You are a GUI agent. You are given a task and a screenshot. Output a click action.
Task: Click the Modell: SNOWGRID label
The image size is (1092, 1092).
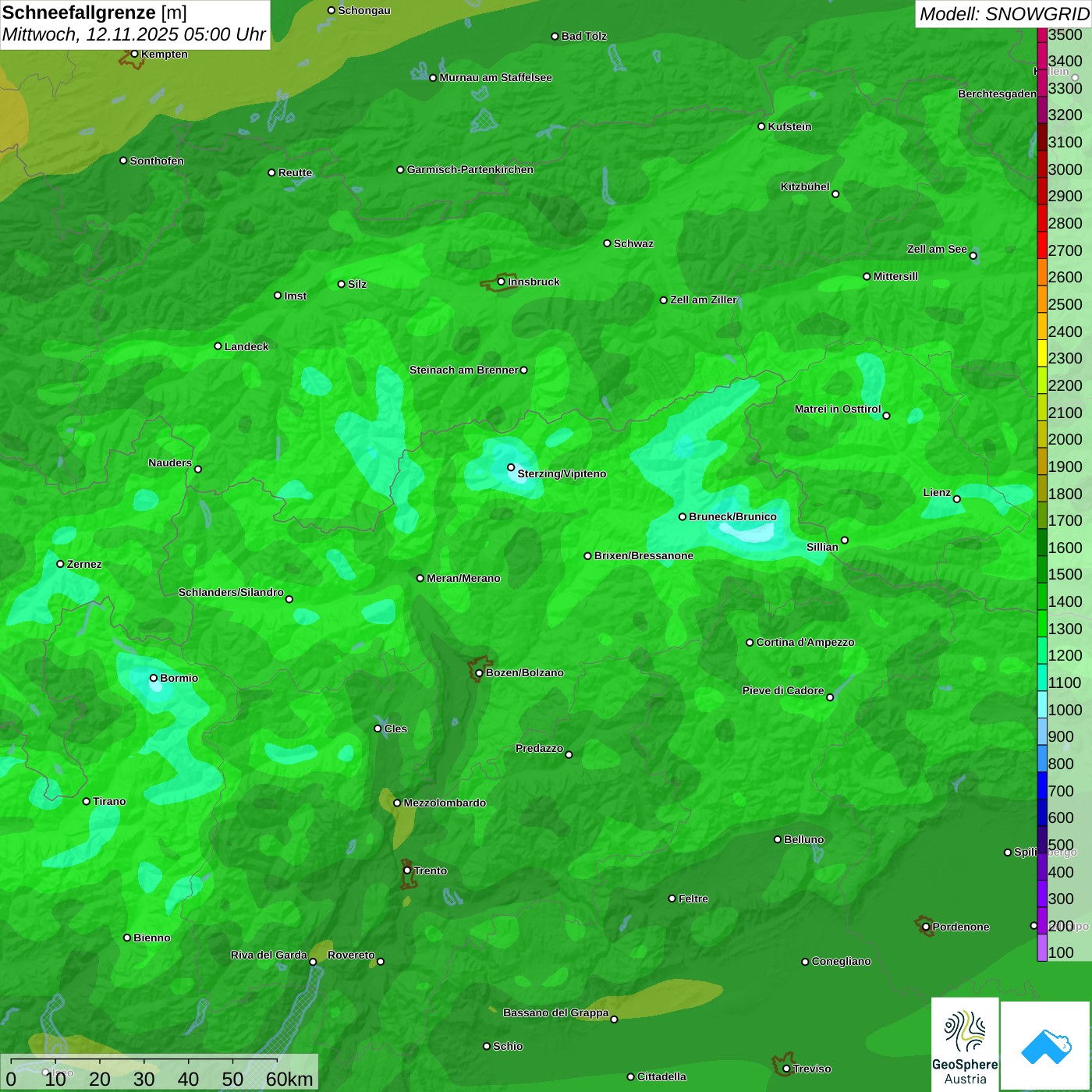click(1004, 14)
